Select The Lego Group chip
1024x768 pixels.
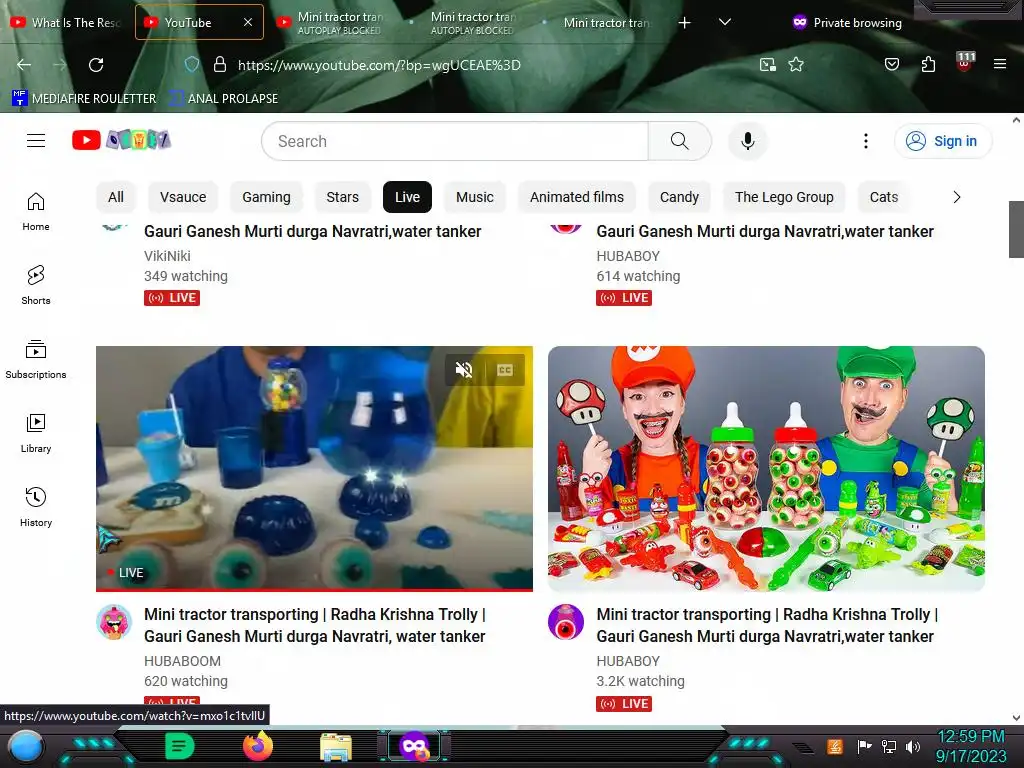point(784,197)
